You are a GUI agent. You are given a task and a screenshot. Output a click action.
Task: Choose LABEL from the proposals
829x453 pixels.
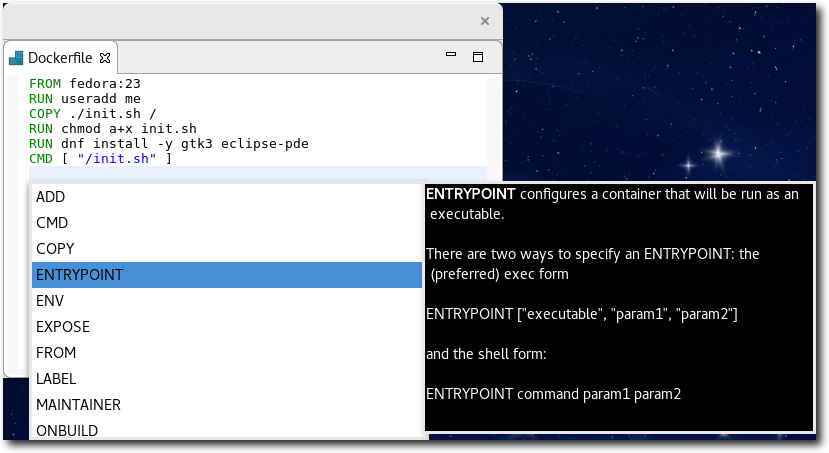click(56, 379)
